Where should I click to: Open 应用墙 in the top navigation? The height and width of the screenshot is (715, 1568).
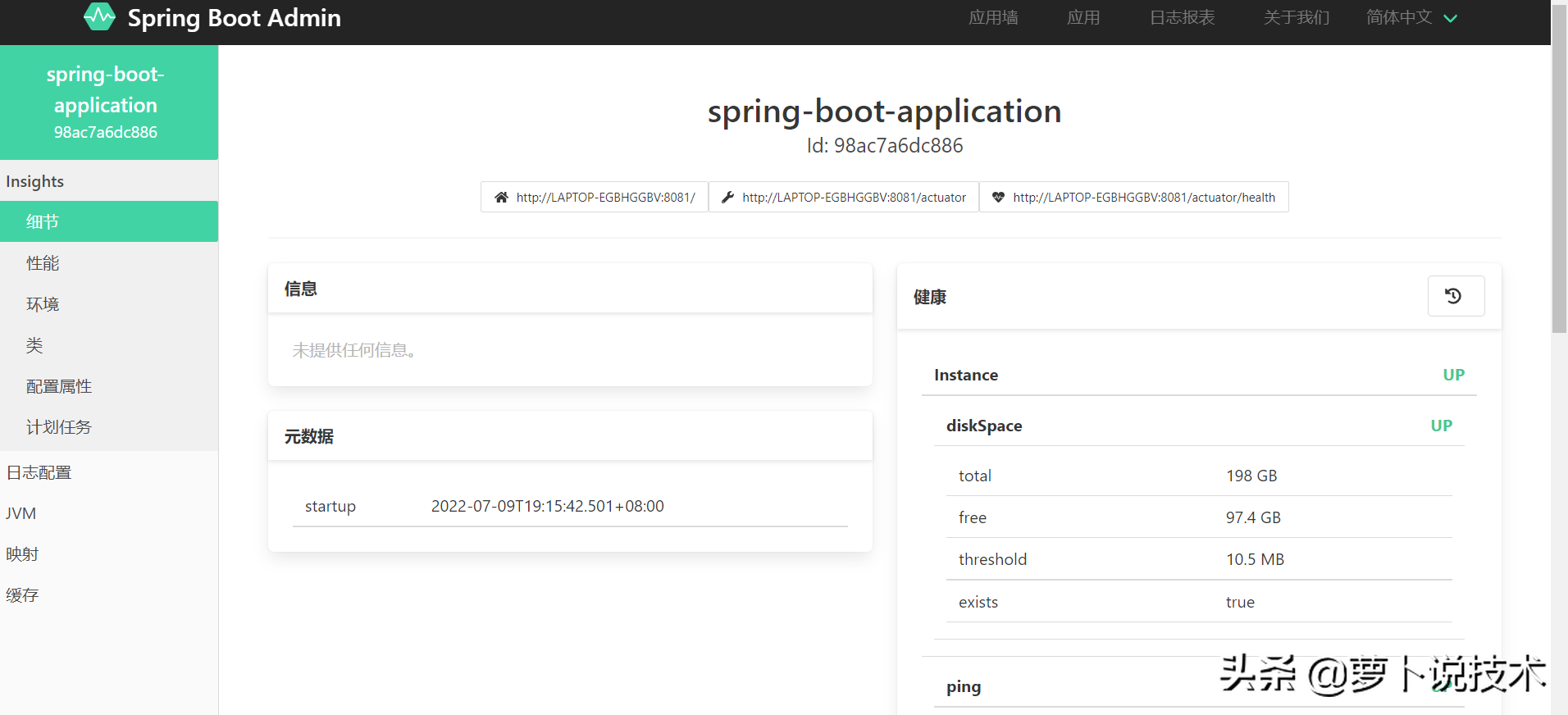click(x=993, y=17)
